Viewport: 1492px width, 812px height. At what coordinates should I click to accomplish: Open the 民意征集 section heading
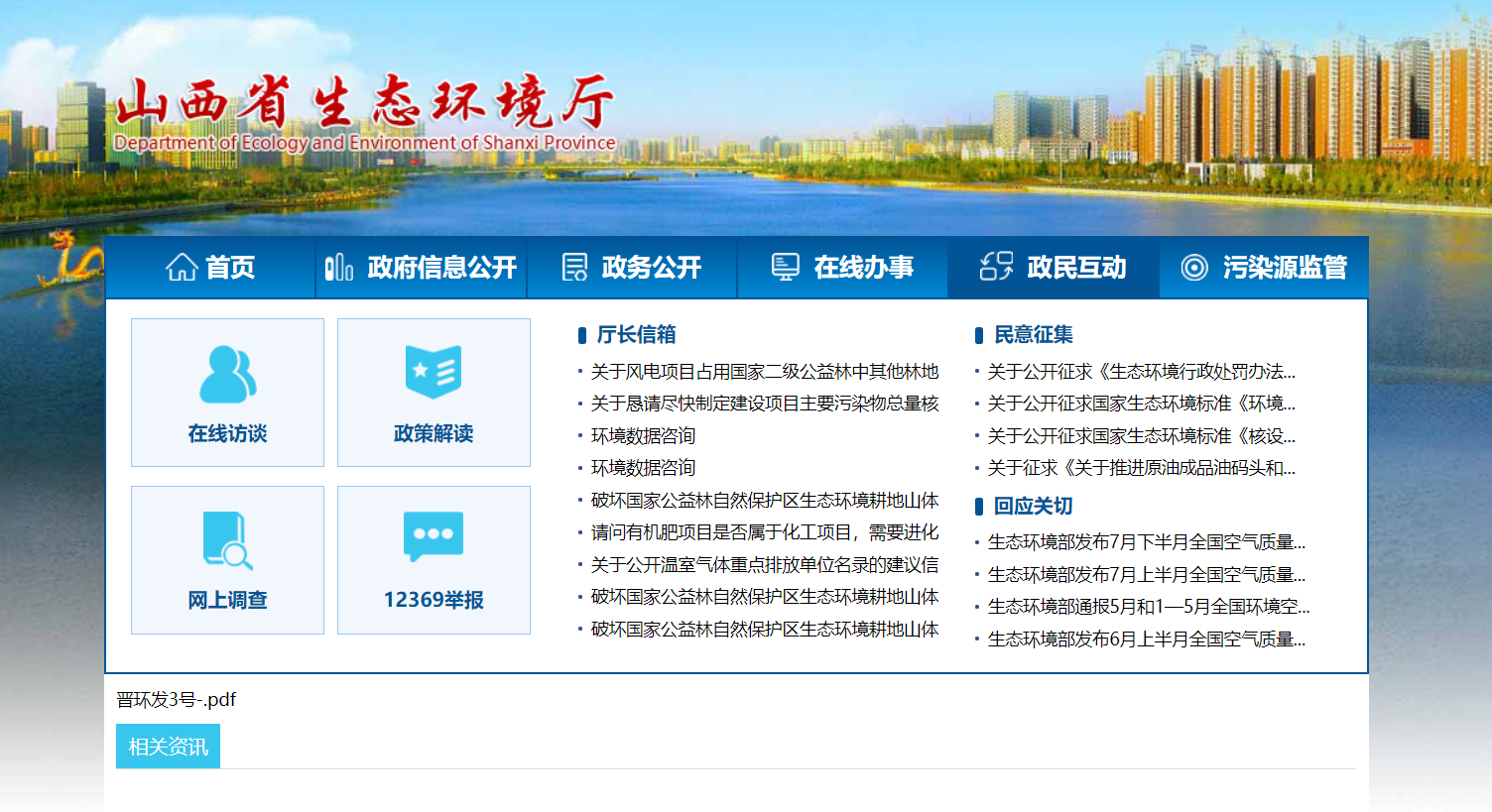(1034, 335)
